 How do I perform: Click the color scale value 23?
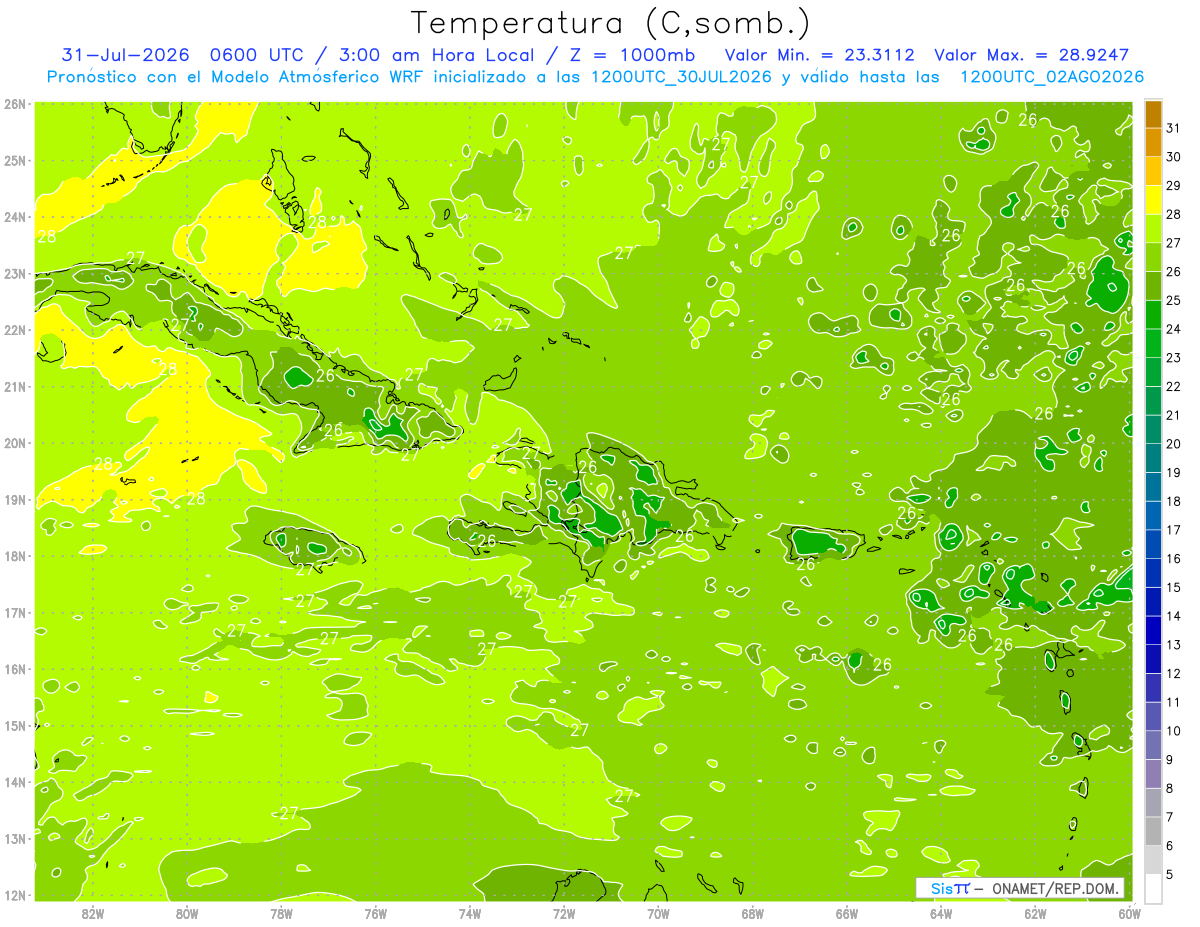point(1173,358)
